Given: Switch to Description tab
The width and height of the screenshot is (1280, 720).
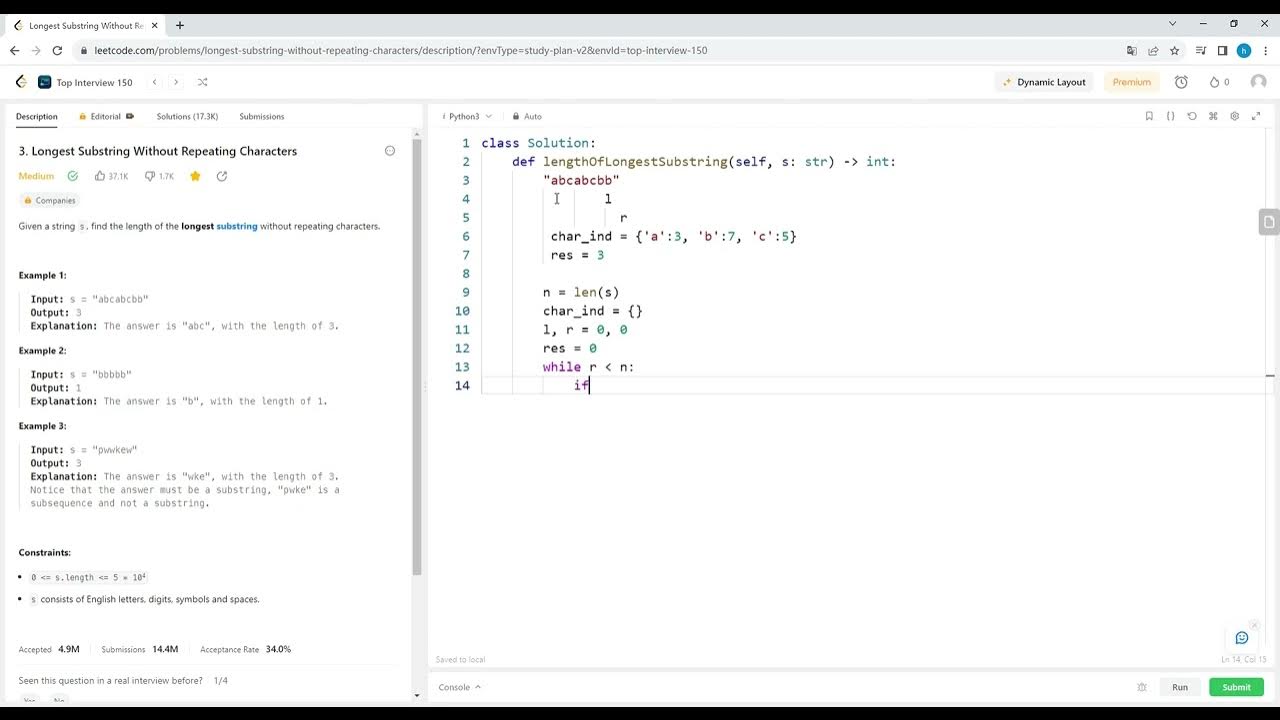Looking at the screenshot, I should [37, 116].
